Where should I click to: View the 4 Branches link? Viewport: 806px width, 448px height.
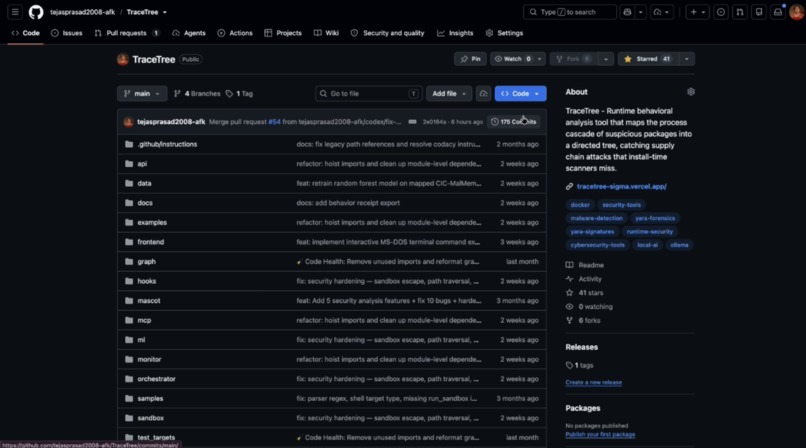tap(197, 94)
